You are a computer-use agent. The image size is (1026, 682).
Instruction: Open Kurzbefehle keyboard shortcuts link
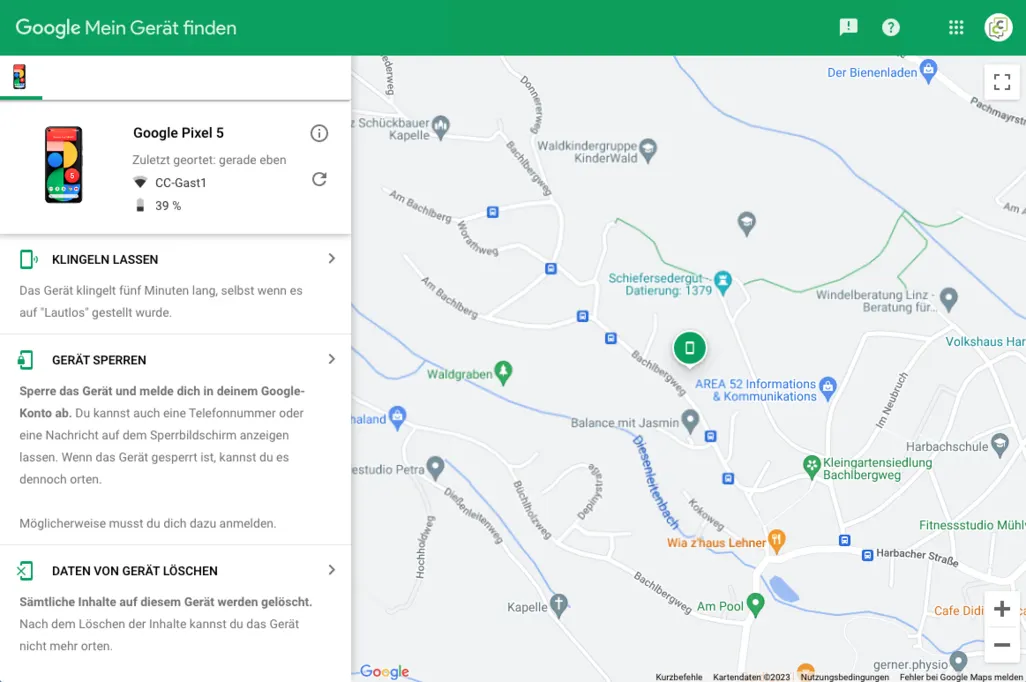click(x=679, y=677)
